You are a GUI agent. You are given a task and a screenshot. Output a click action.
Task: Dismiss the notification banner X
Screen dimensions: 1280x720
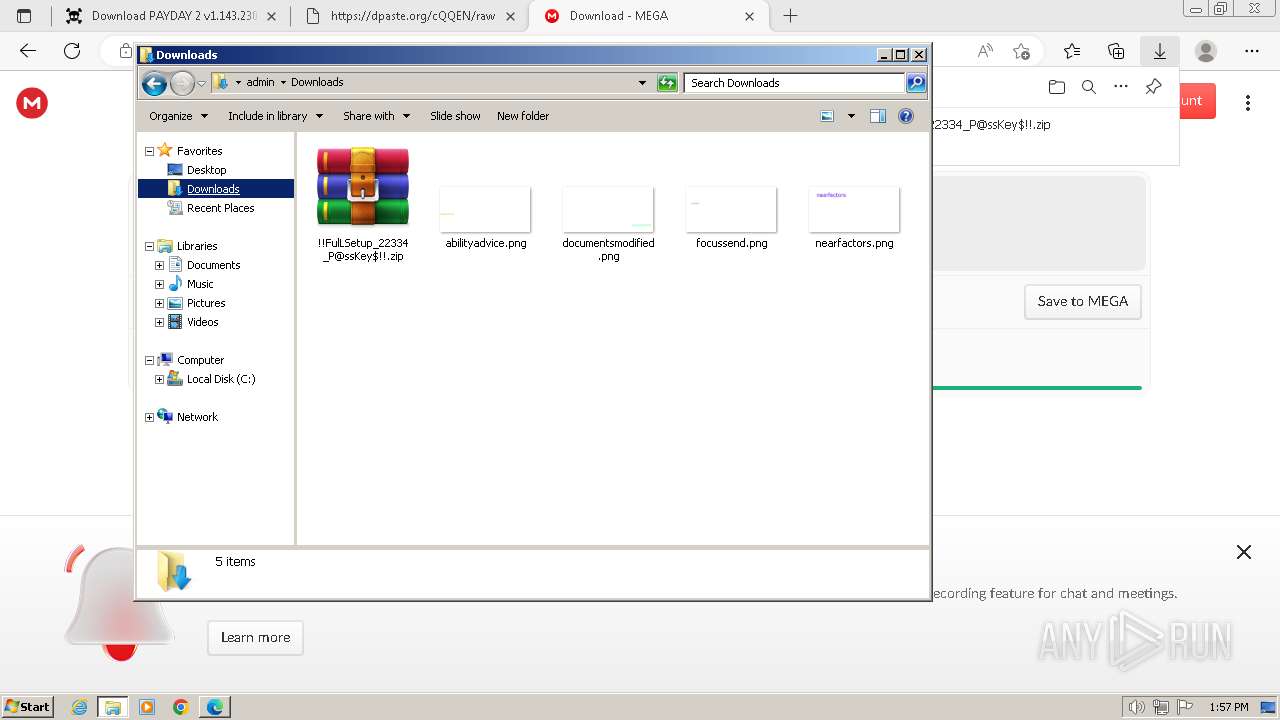pyautogui.click(x=1244, y=552)
